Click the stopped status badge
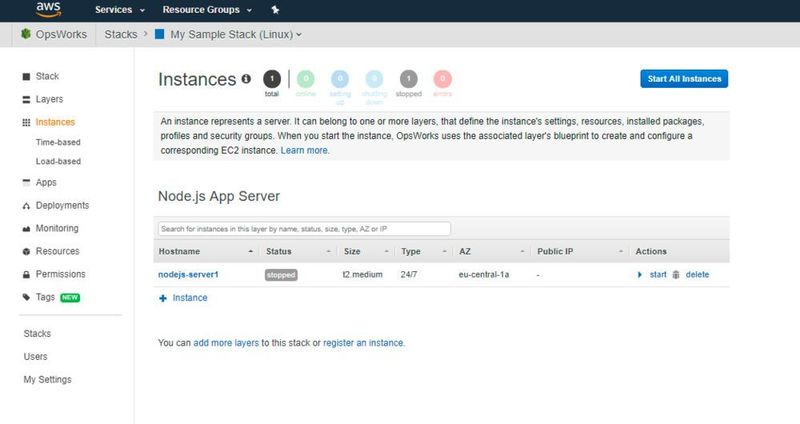Image resolution: width=800 pixels, height=424 pixels. pyautogui.click(x=281, y=275)
